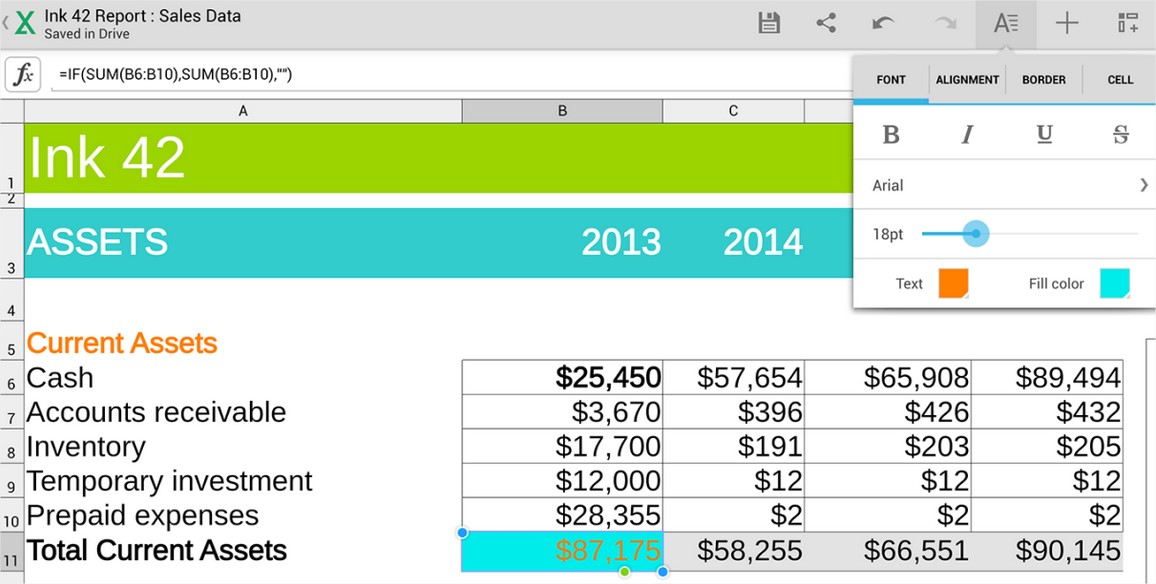Open the Cell tab
The image size is (1156, 584).
click(1120, 80)
